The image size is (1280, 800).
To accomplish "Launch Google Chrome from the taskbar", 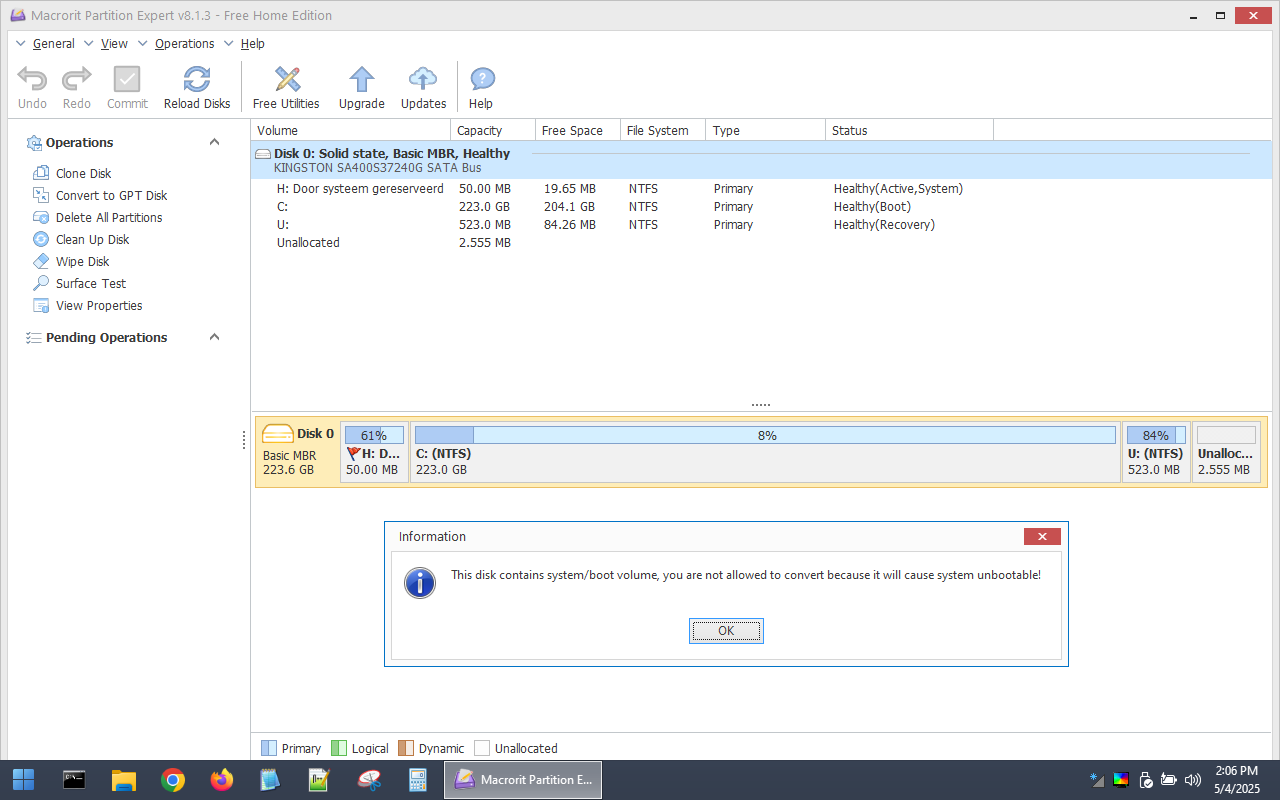I will (173, 780).
